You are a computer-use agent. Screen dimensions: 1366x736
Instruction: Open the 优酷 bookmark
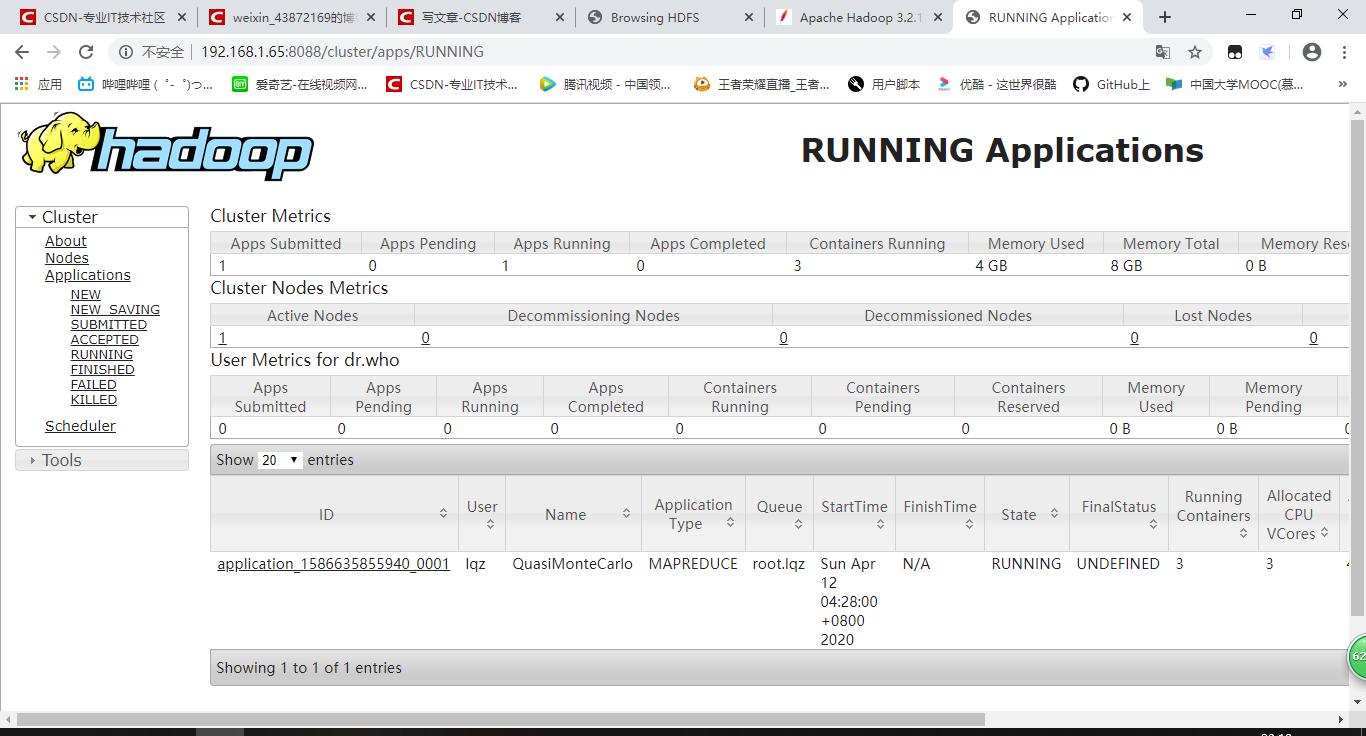coord(996,85)
